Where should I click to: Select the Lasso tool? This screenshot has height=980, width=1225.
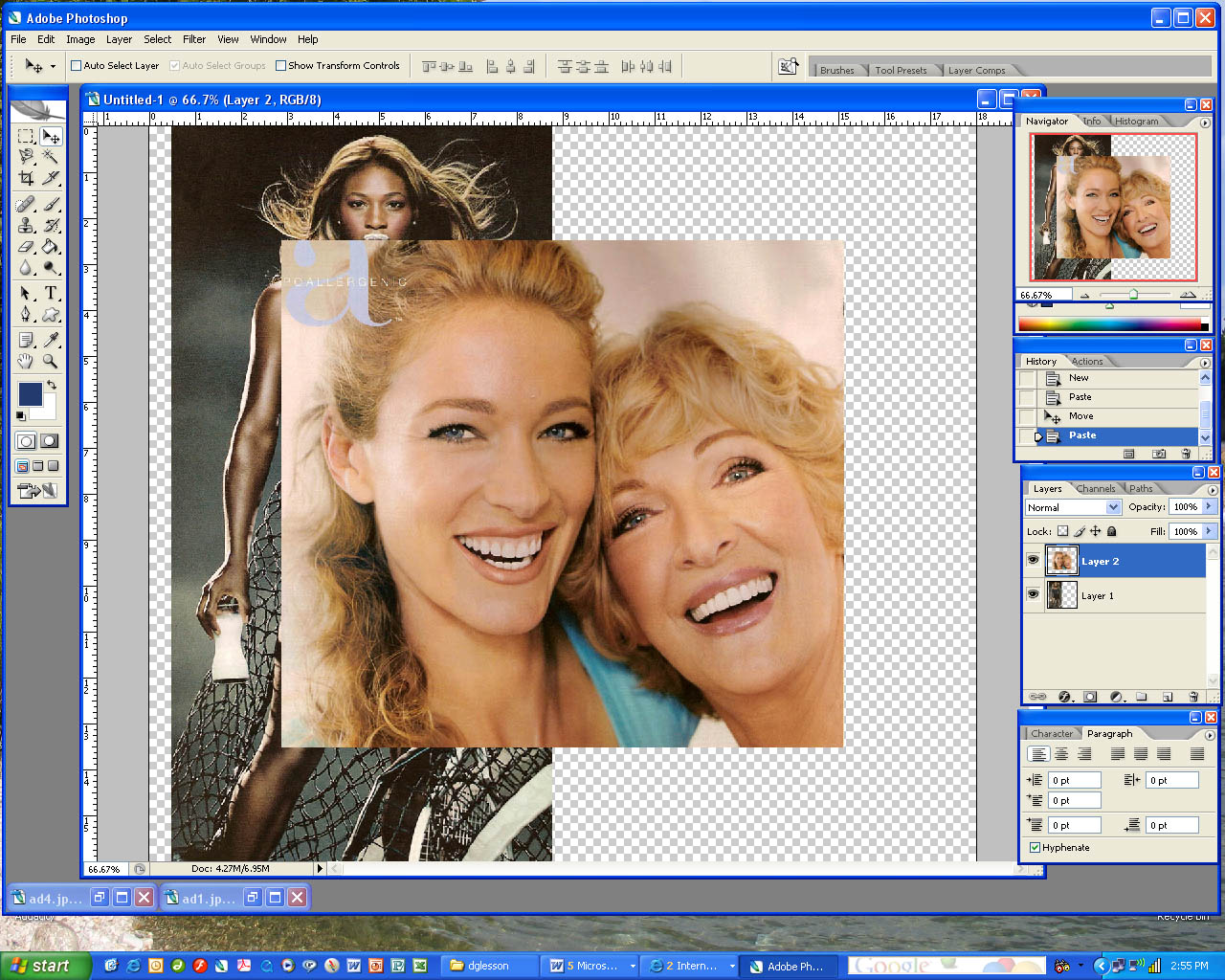(x=26, y=157)
